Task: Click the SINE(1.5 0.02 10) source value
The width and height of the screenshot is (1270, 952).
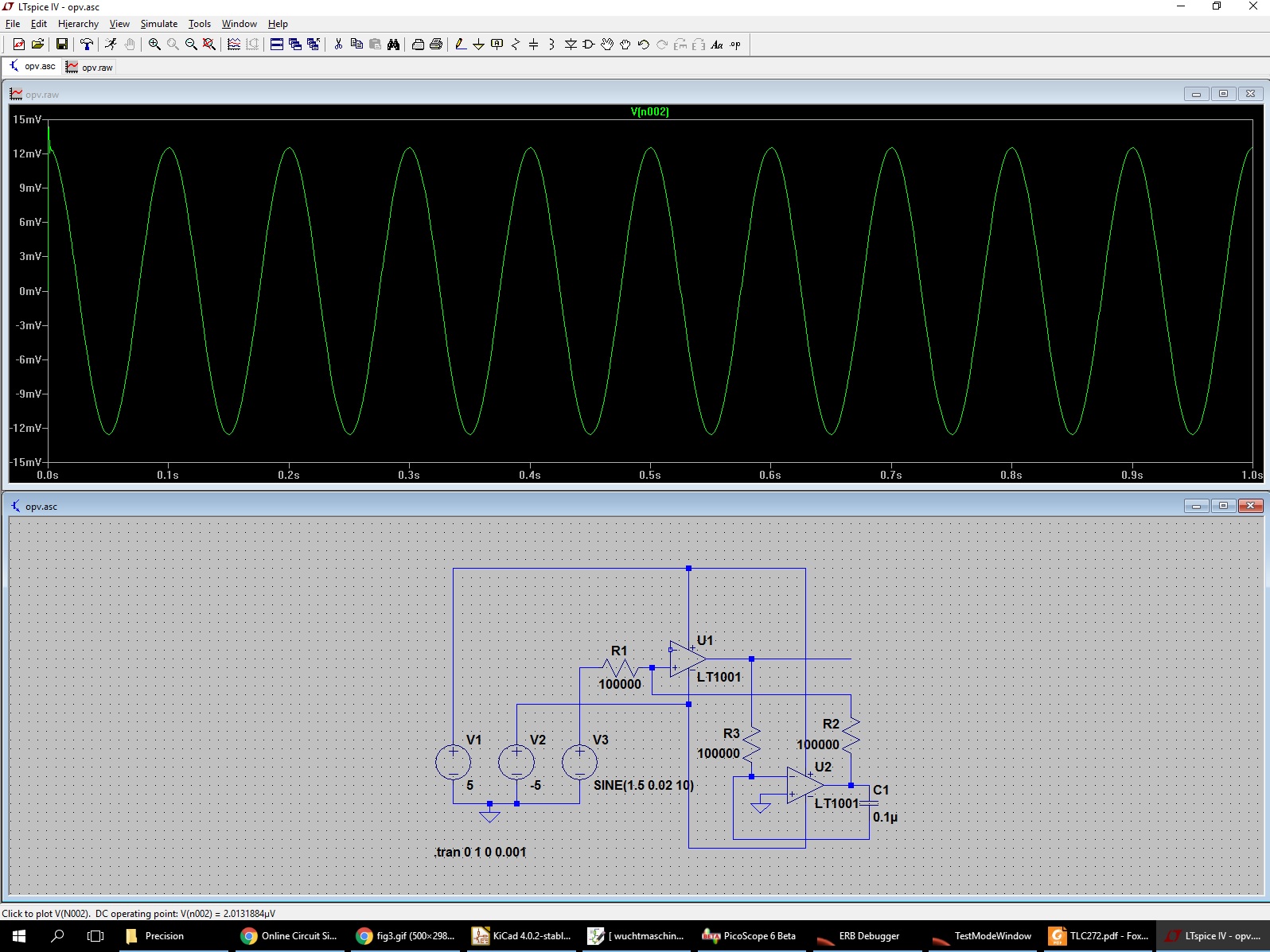Action: click(644, 785)
